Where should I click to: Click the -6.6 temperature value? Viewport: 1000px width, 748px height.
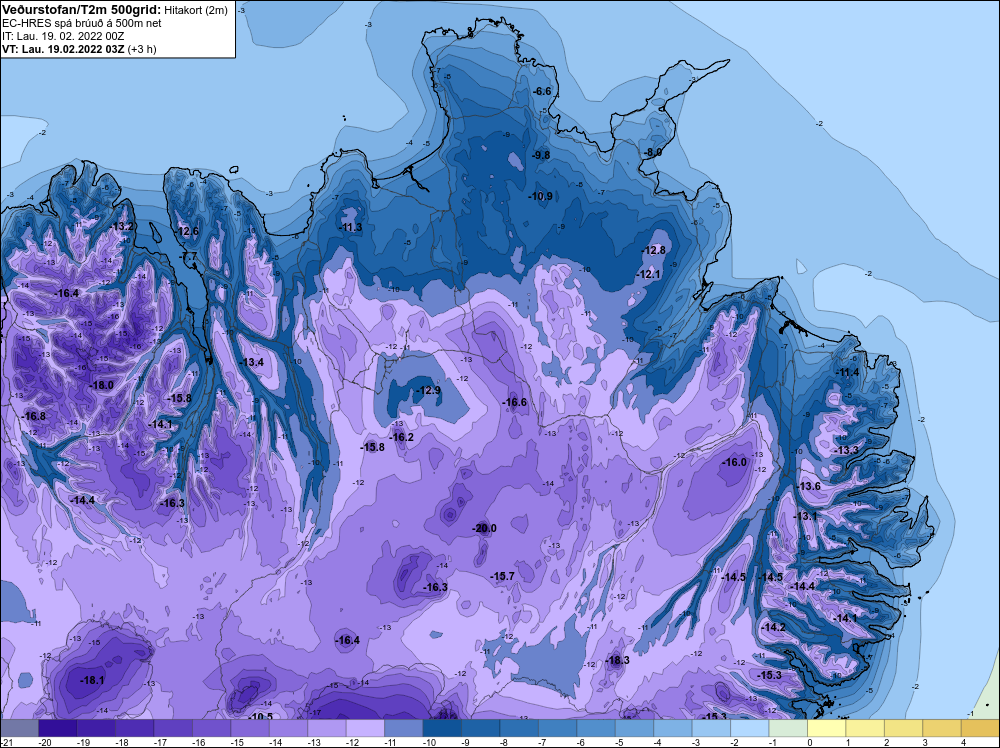(x=542, y=91)
